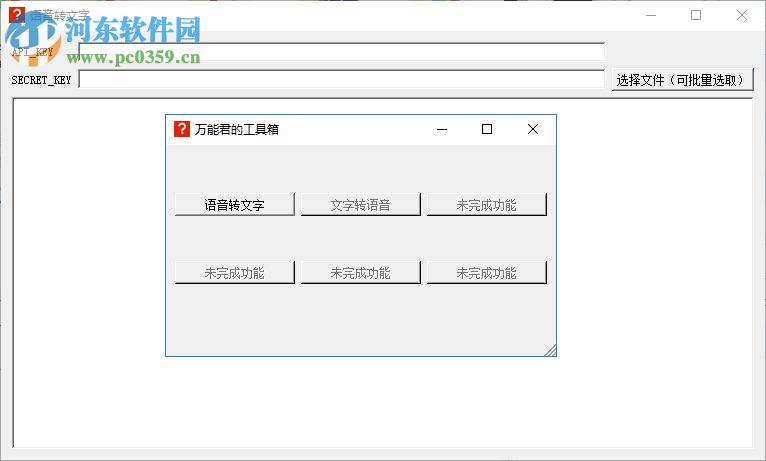Click the 万能君的工具箱 title icon
This screenshot has width=766, height=461.
[x=182, y=129]
